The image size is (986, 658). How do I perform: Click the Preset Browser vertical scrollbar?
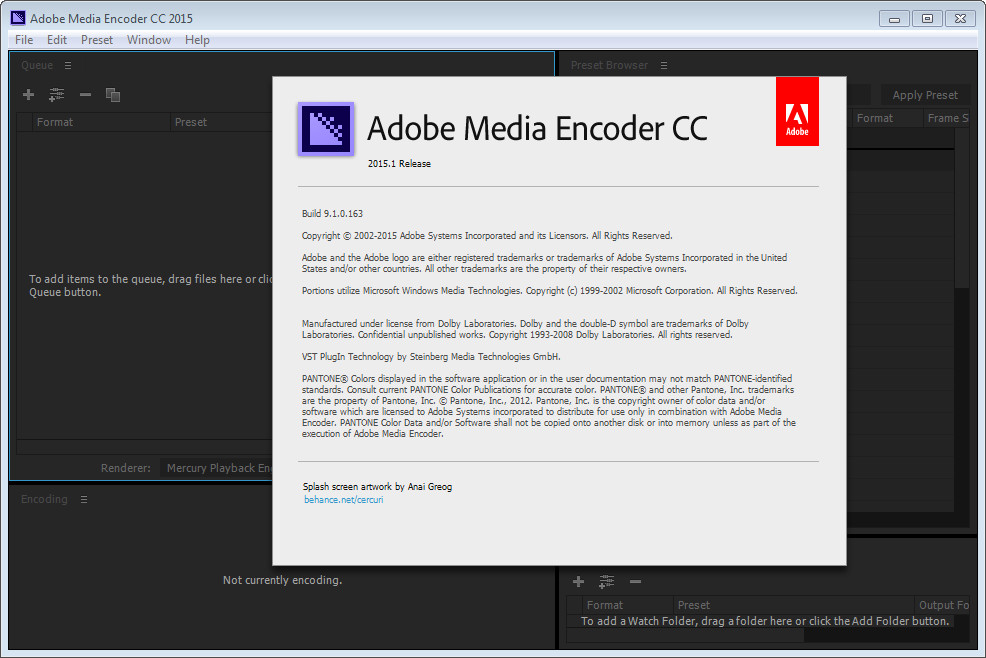pos(962,250)
